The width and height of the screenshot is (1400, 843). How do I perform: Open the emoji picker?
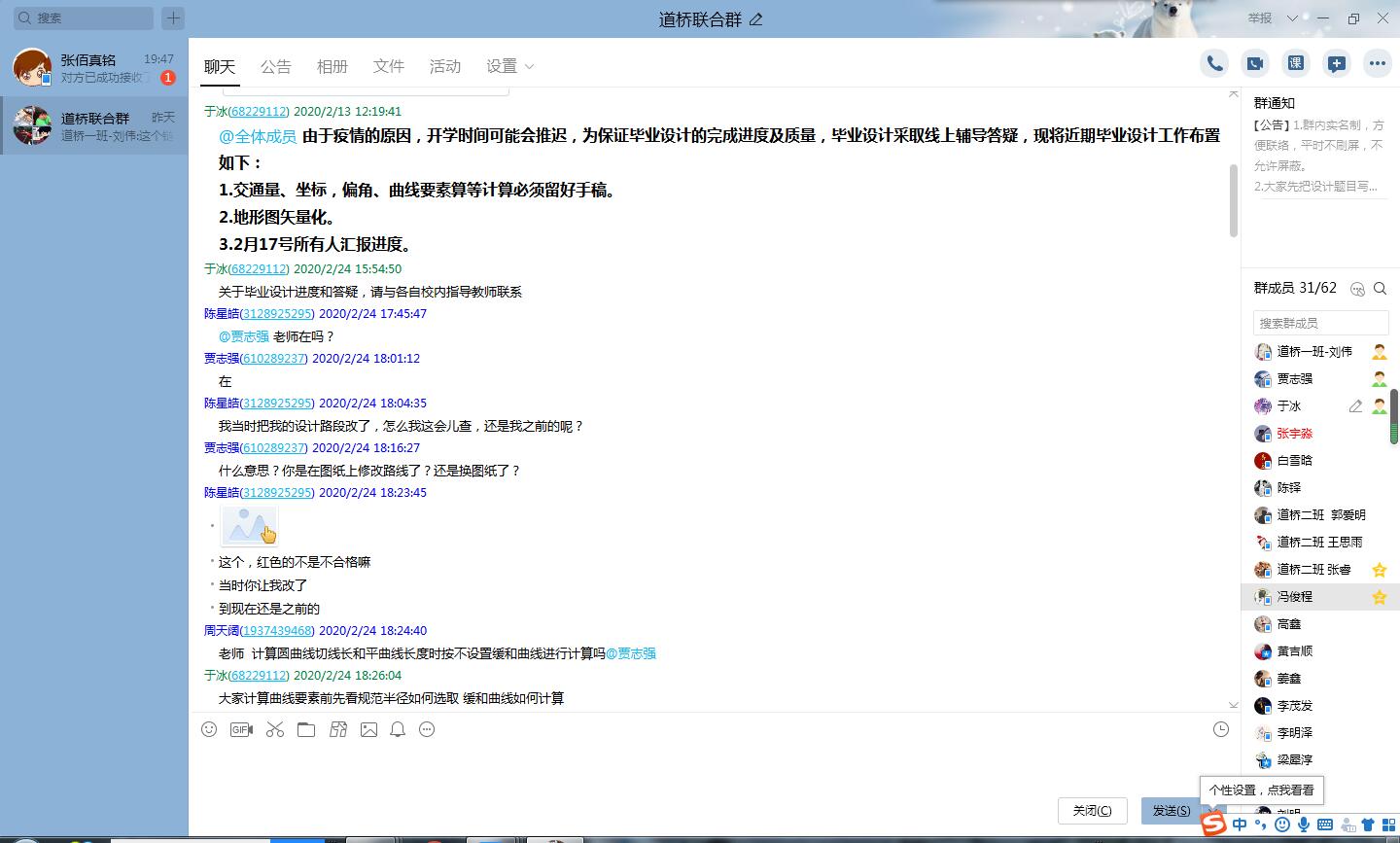(x=209, y=729)
